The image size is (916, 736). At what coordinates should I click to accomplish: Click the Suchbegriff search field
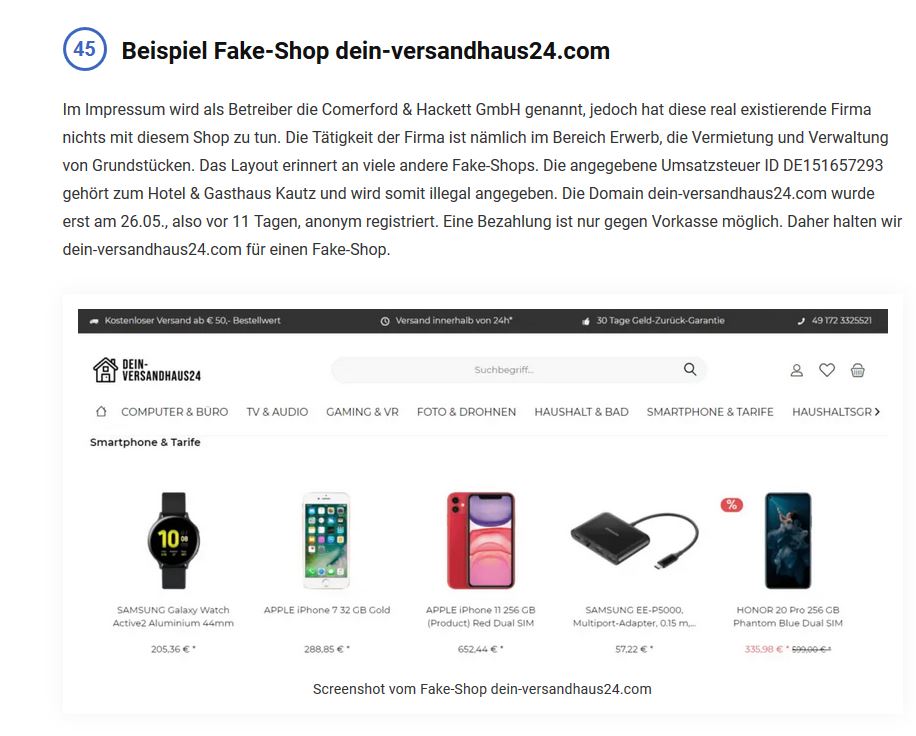[519, 370]
